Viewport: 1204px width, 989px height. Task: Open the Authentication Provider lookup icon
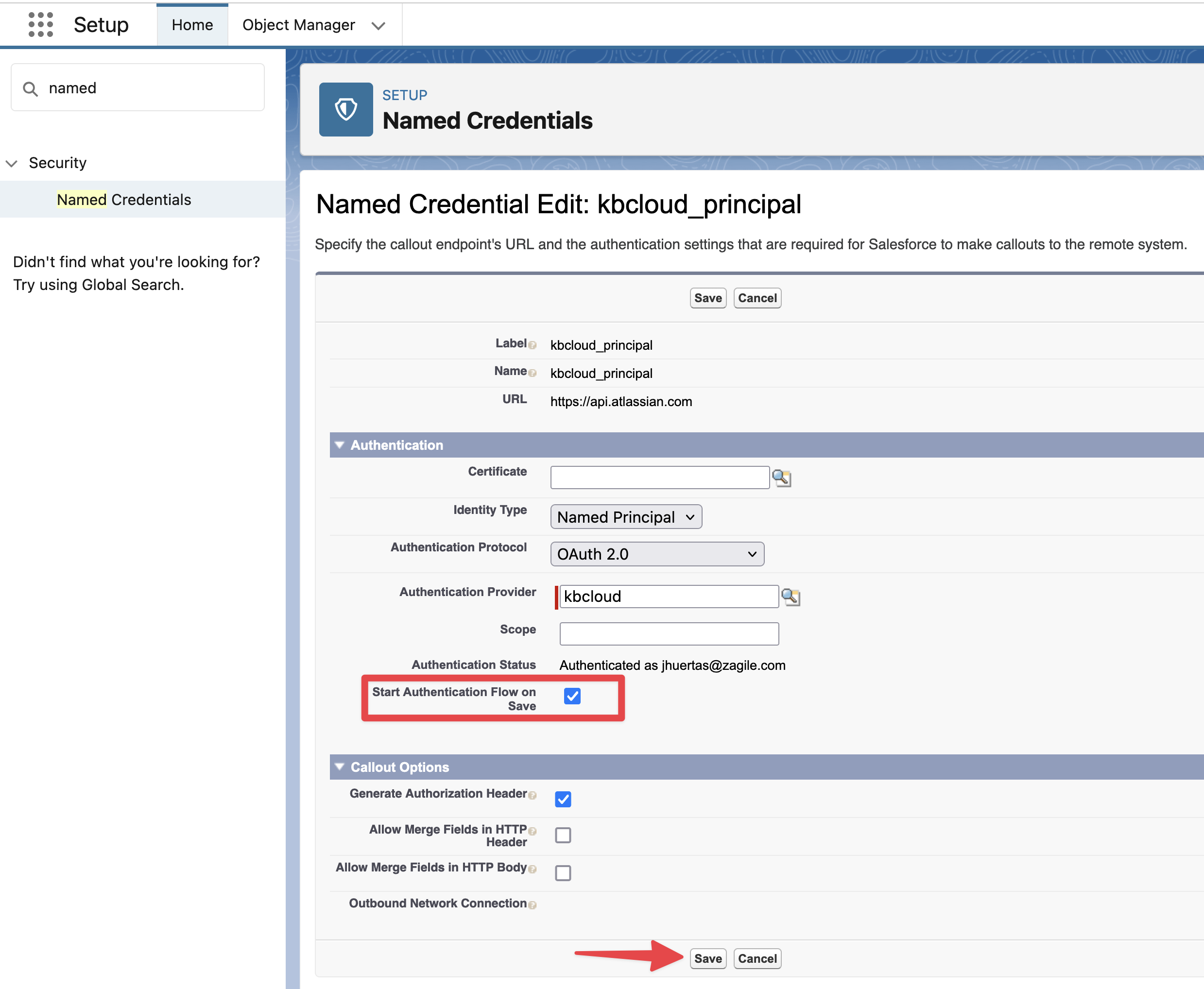(791, 597)
